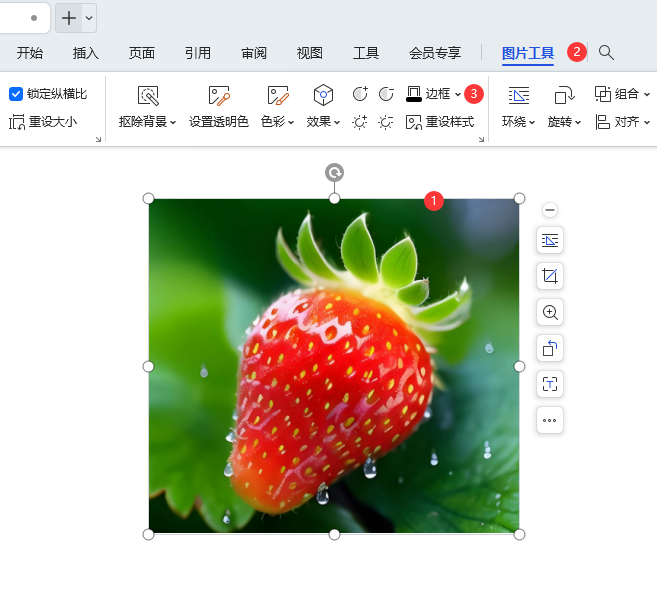
Task: Expand the 对齐 dropdown arrow
Action: [647, 122]
